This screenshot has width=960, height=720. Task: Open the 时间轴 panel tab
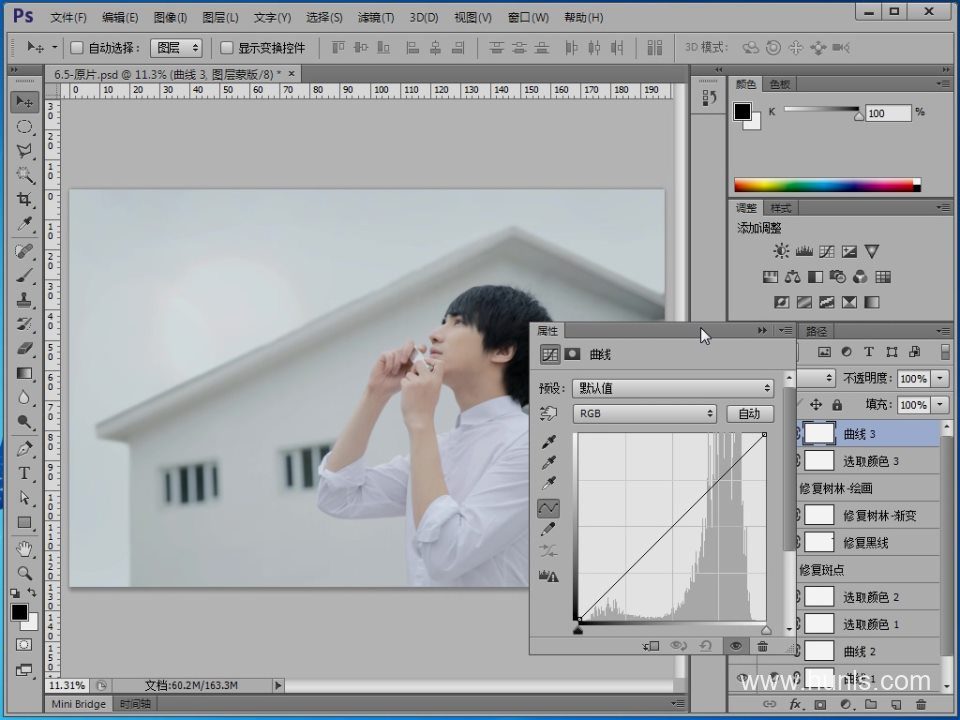[135, 704]
